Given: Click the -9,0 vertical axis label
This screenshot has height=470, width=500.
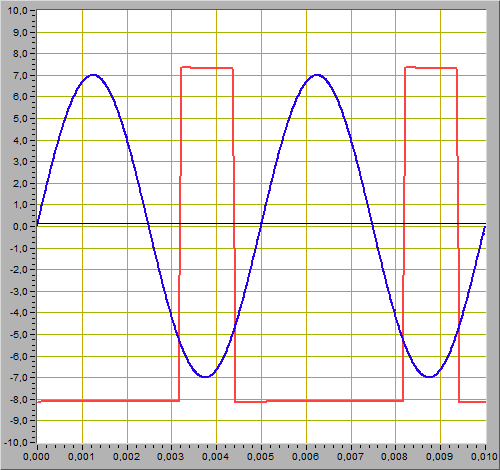Looking at the screenshot, I should (x=18, y=421).
